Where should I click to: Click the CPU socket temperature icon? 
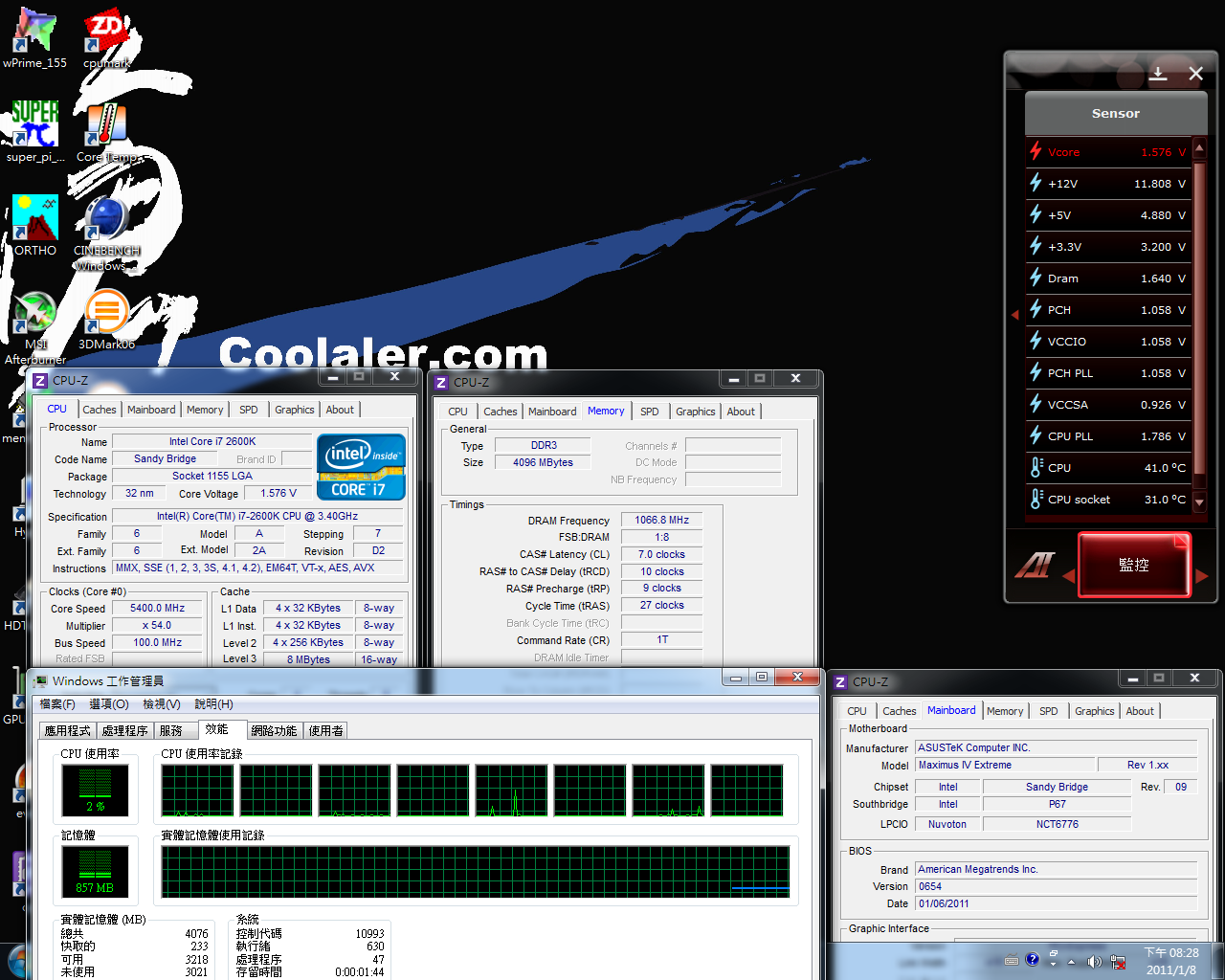tap(1036, 499)
